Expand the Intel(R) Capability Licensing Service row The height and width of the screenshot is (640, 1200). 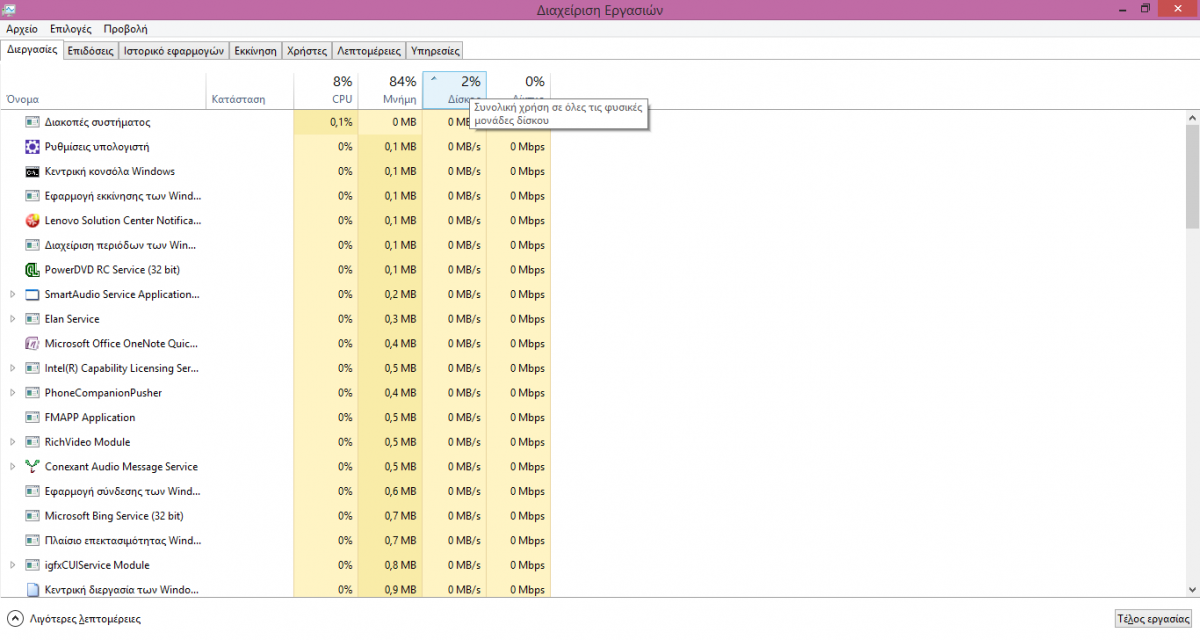[x=12, y=369]
